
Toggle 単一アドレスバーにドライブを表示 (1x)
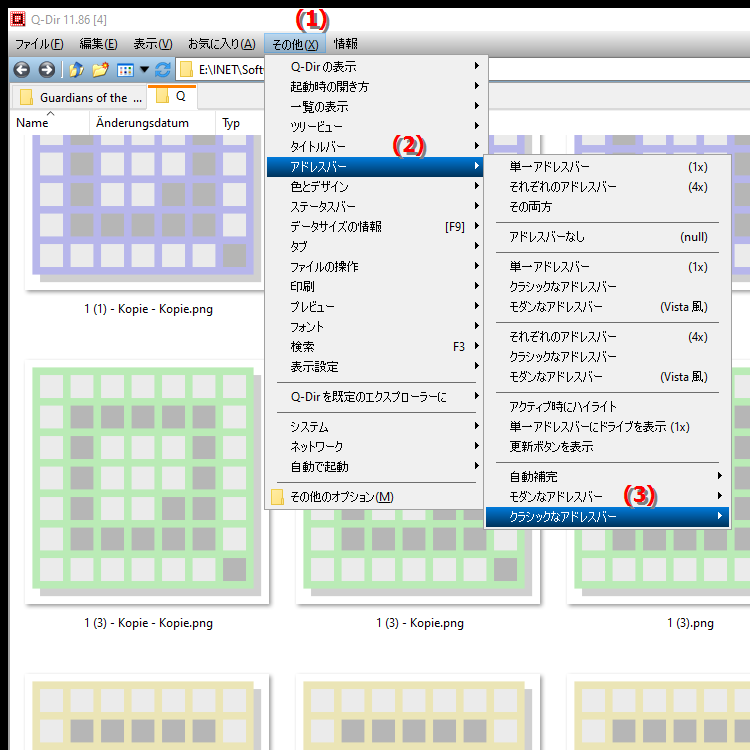click(607, 427)
